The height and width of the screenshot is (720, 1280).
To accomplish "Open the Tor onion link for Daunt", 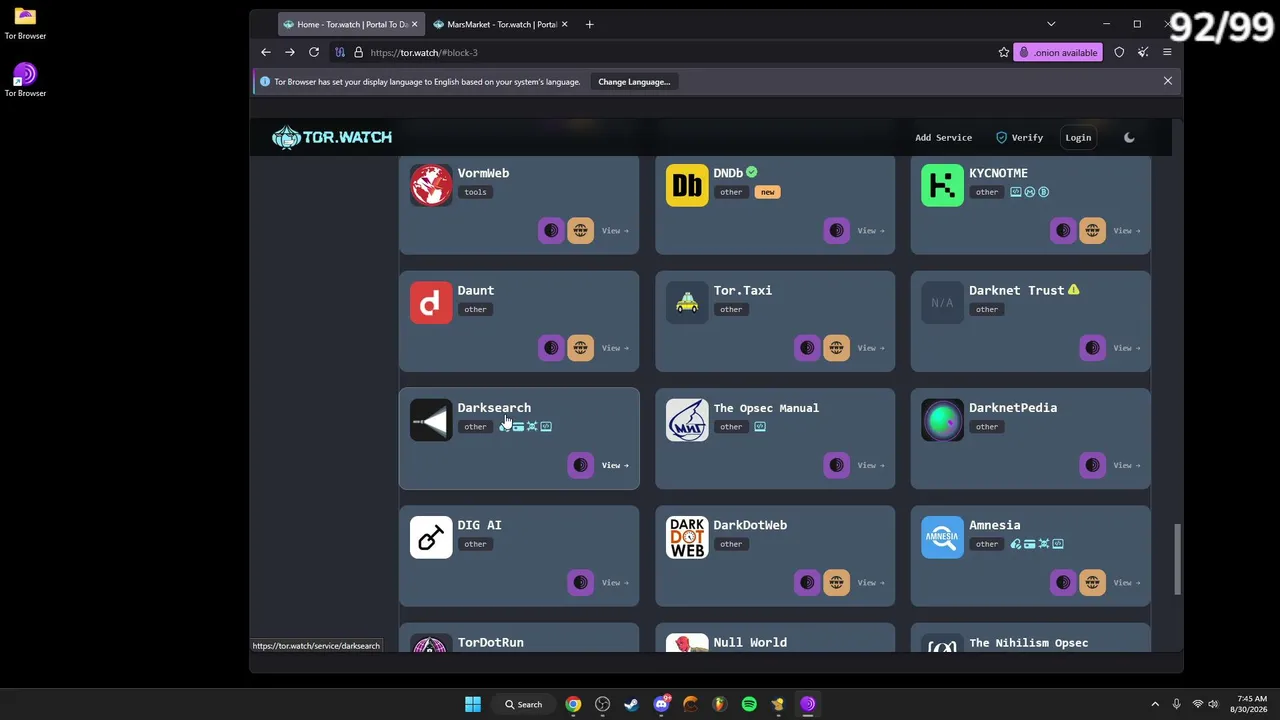I will pos(551,348).
